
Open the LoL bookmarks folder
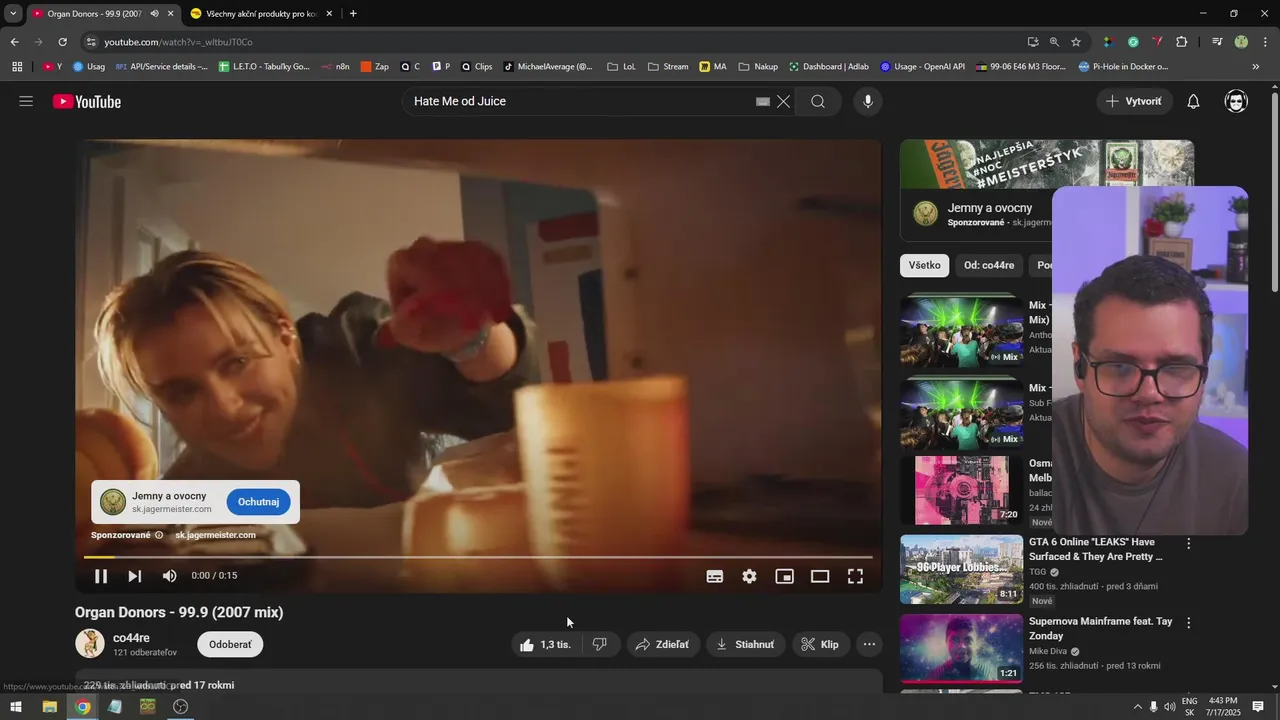click(x=621, y=67)
